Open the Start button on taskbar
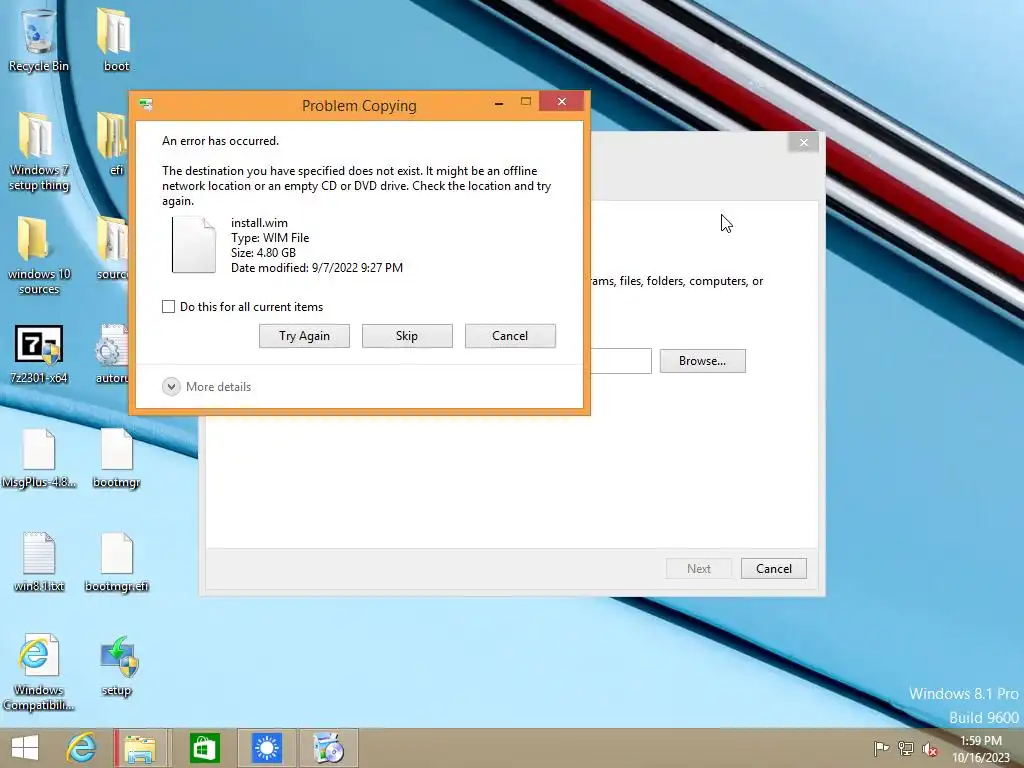This screenshot has height=768, width=1024. (25, 748)
